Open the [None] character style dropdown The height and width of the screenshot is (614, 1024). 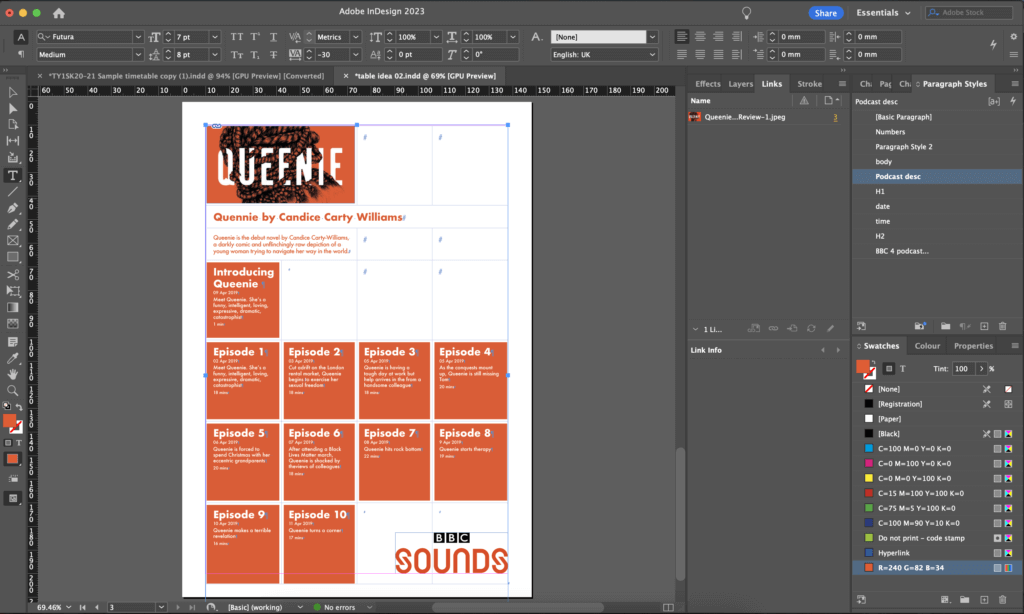click(652, 37)
